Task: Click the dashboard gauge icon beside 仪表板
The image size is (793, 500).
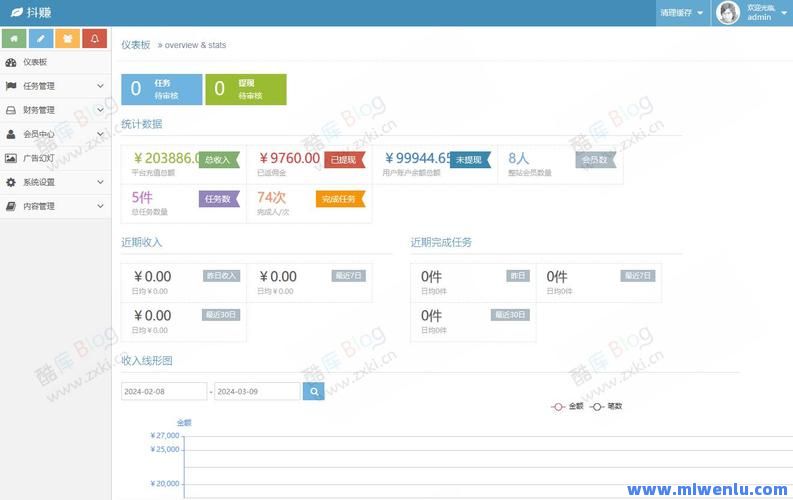Action: (x=11, y=62)
